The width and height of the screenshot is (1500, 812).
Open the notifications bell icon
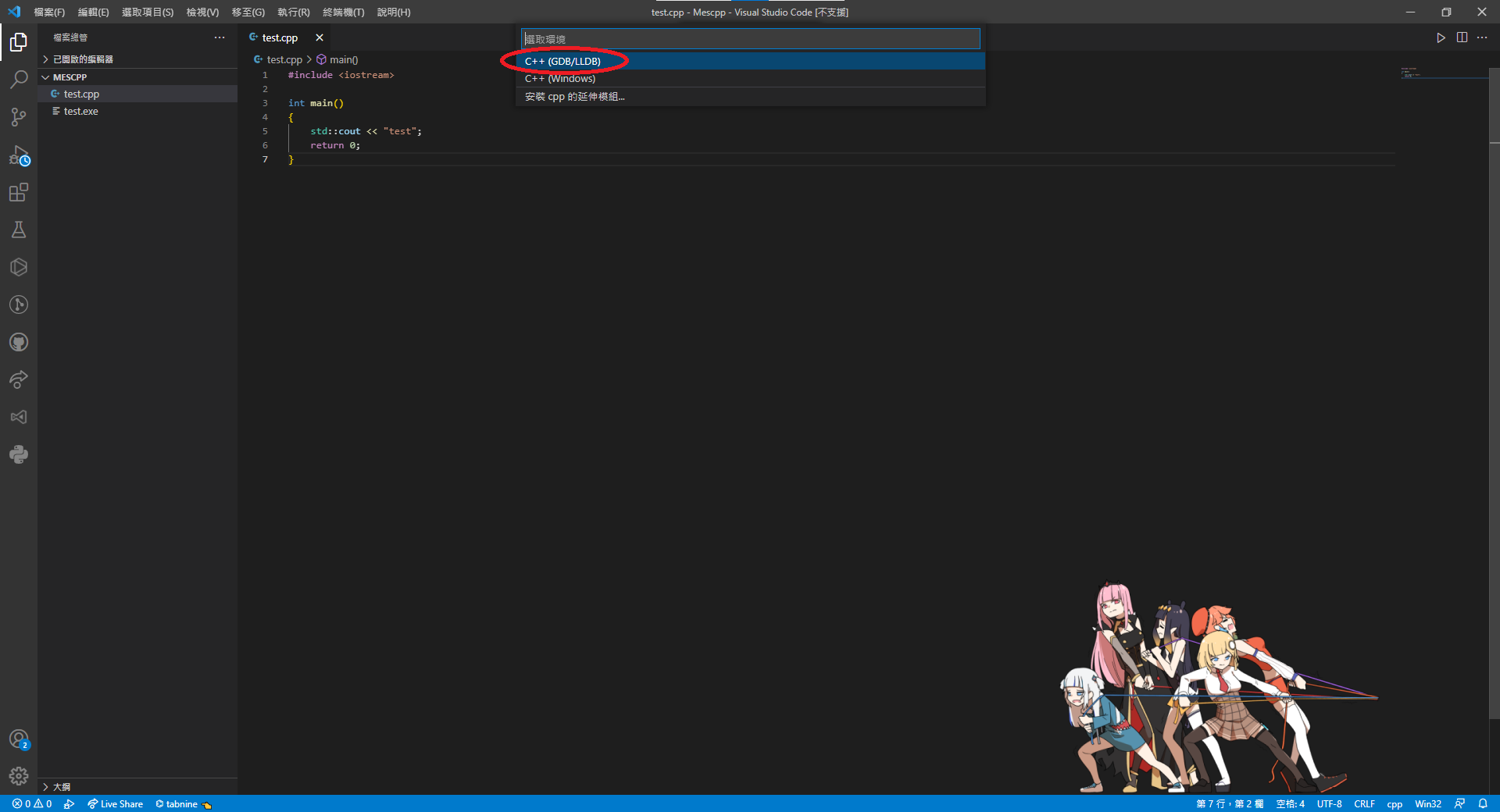(x=1483, y=803)
